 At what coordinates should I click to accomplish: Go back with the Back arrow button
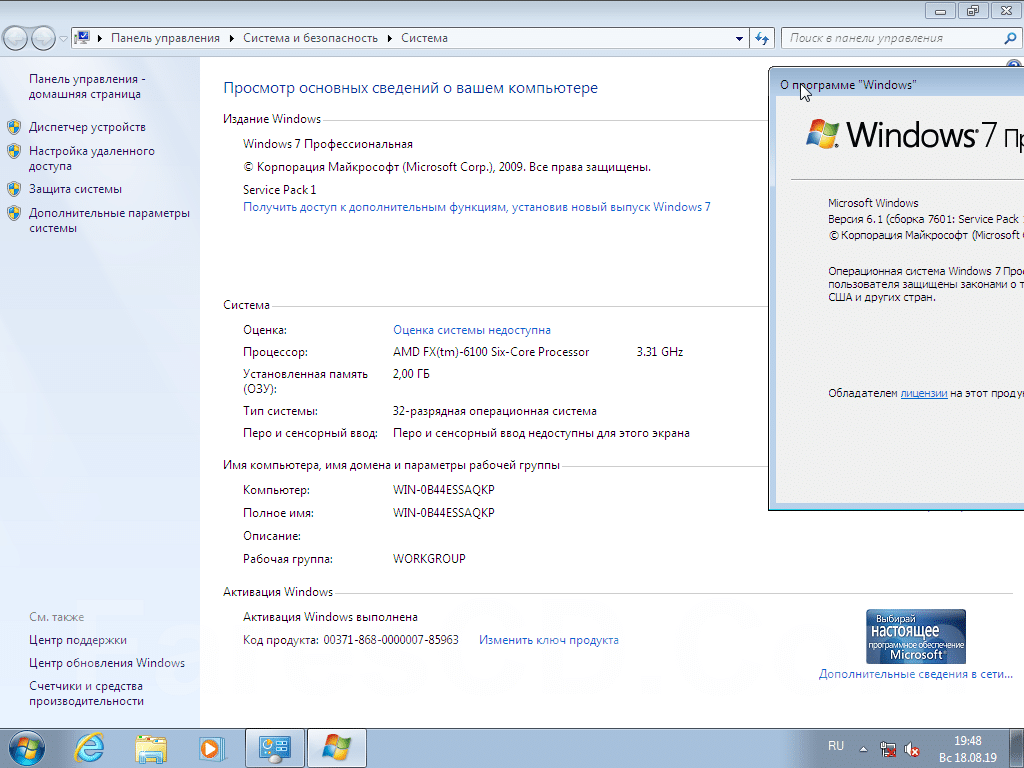coord(16,38)
